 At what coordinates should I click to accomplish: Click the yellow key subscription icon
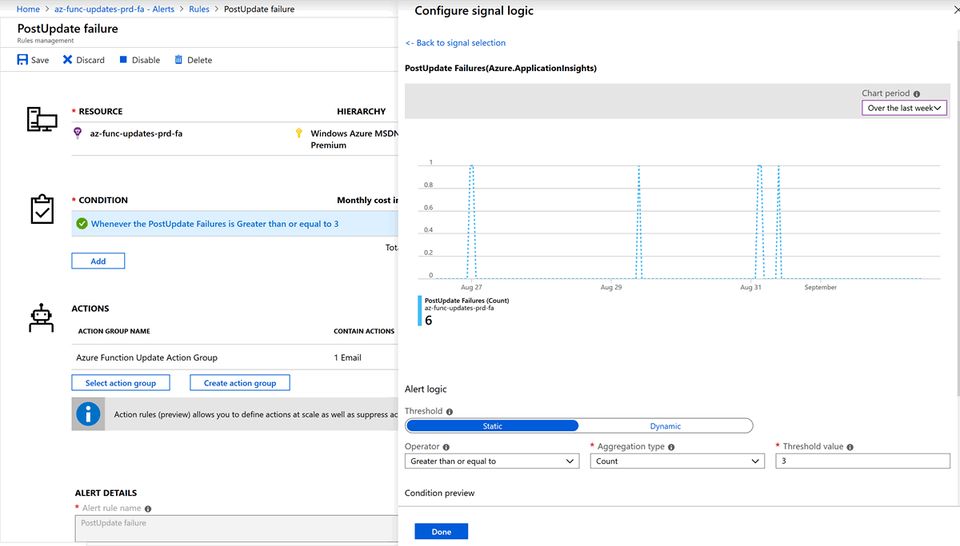pyautogui.click(x=299, y=133)
